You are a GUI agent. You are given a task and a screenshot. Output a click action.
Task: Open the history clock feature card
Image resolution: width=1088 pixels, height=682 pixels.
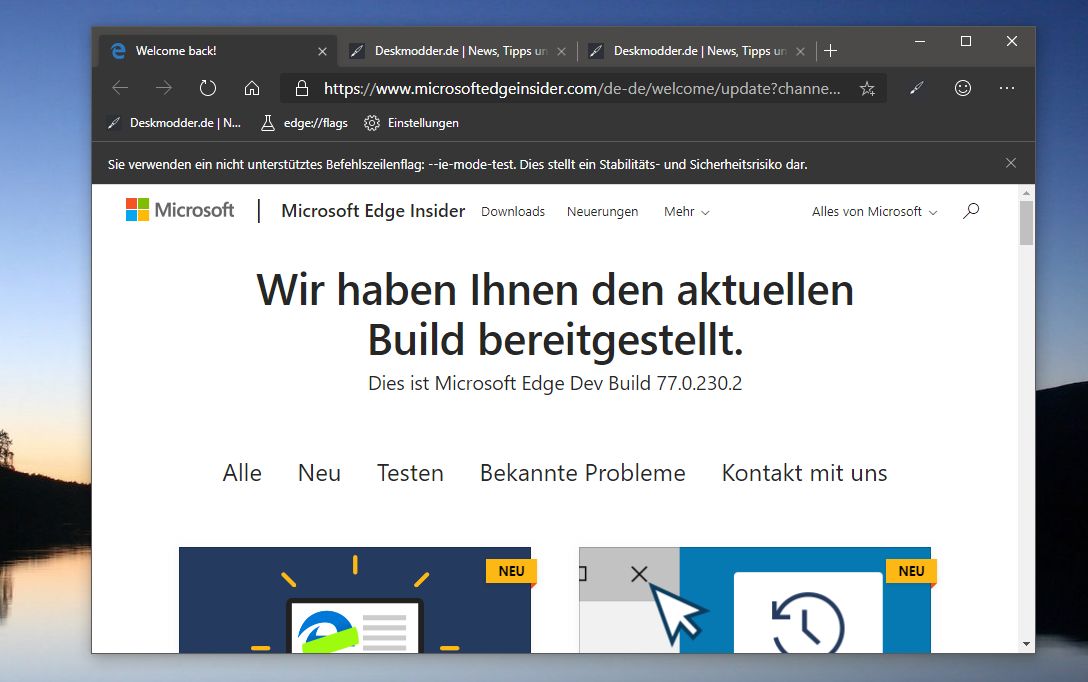755,600
